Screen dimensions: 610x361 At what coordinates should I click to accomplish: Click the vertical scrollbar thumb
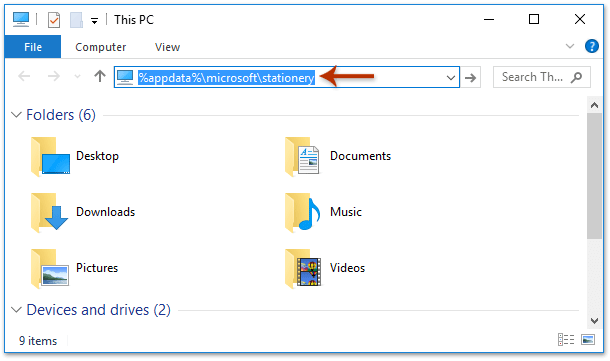(594, 176)
